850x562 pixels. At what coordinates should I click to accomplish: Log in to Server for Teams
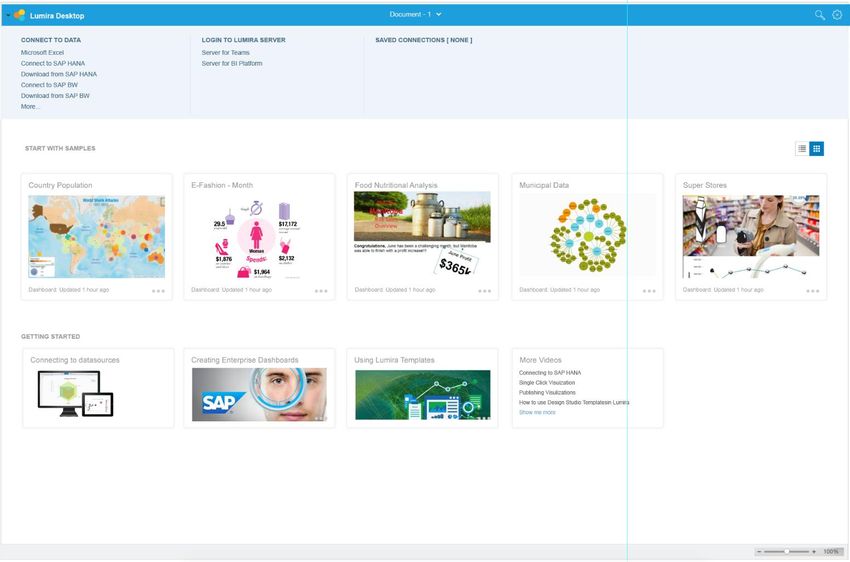(226, 53)
